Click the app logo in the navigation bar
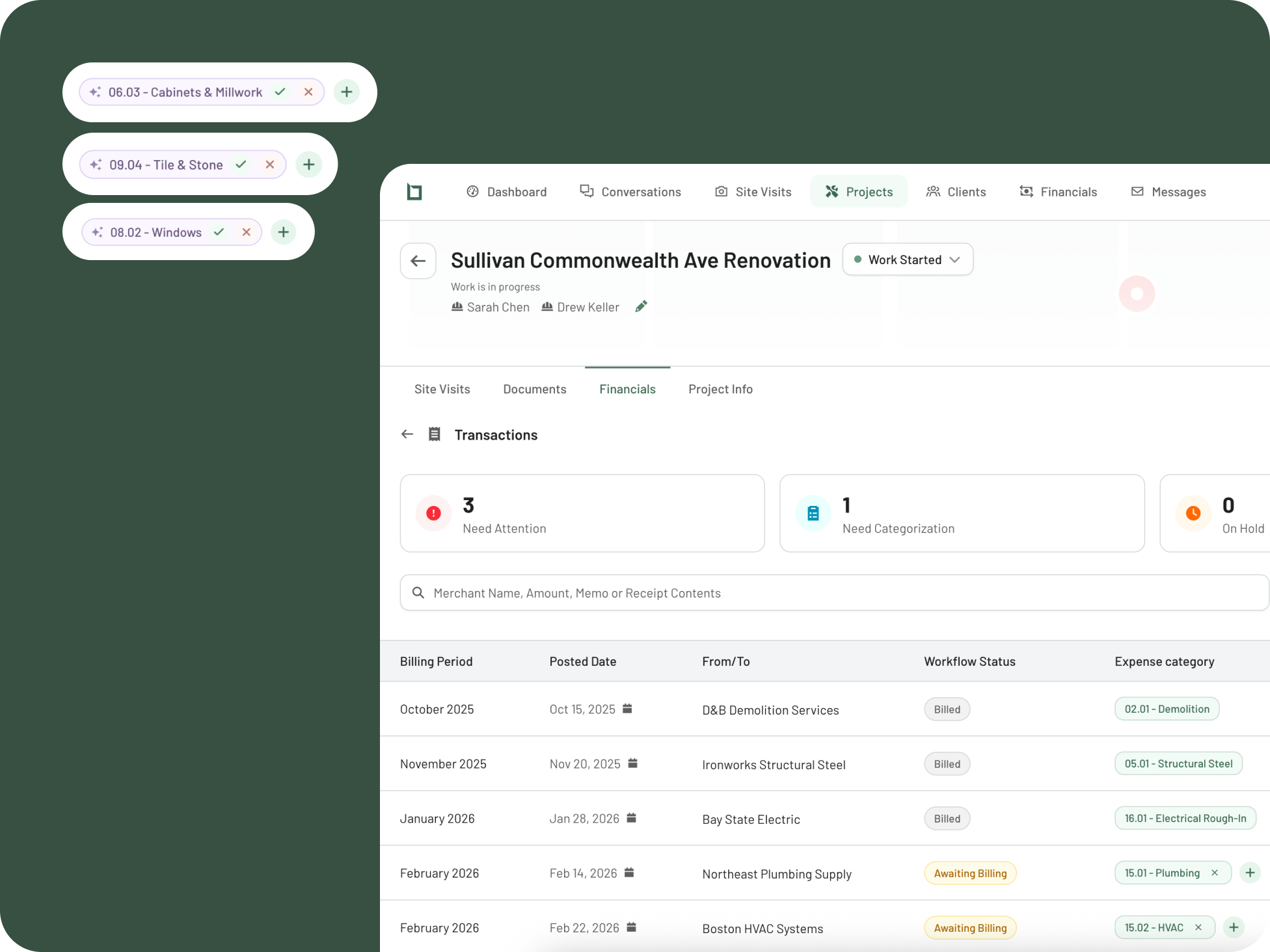Image resolution: width=1270 pixels, height=952 pixels. pyautogui.click(x=414, y=192)
